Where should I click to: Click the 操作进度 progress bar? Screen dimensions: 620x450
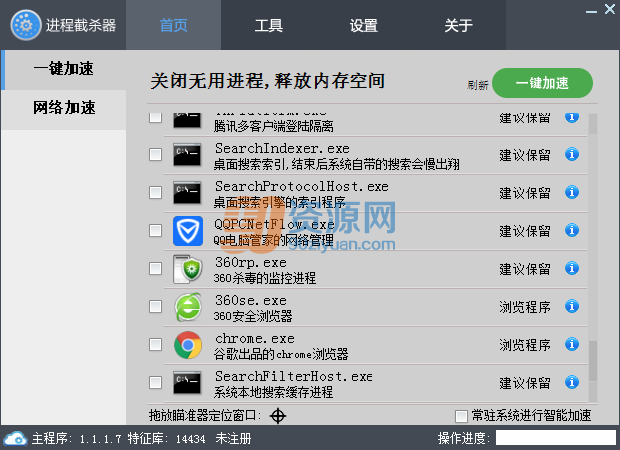556,438
